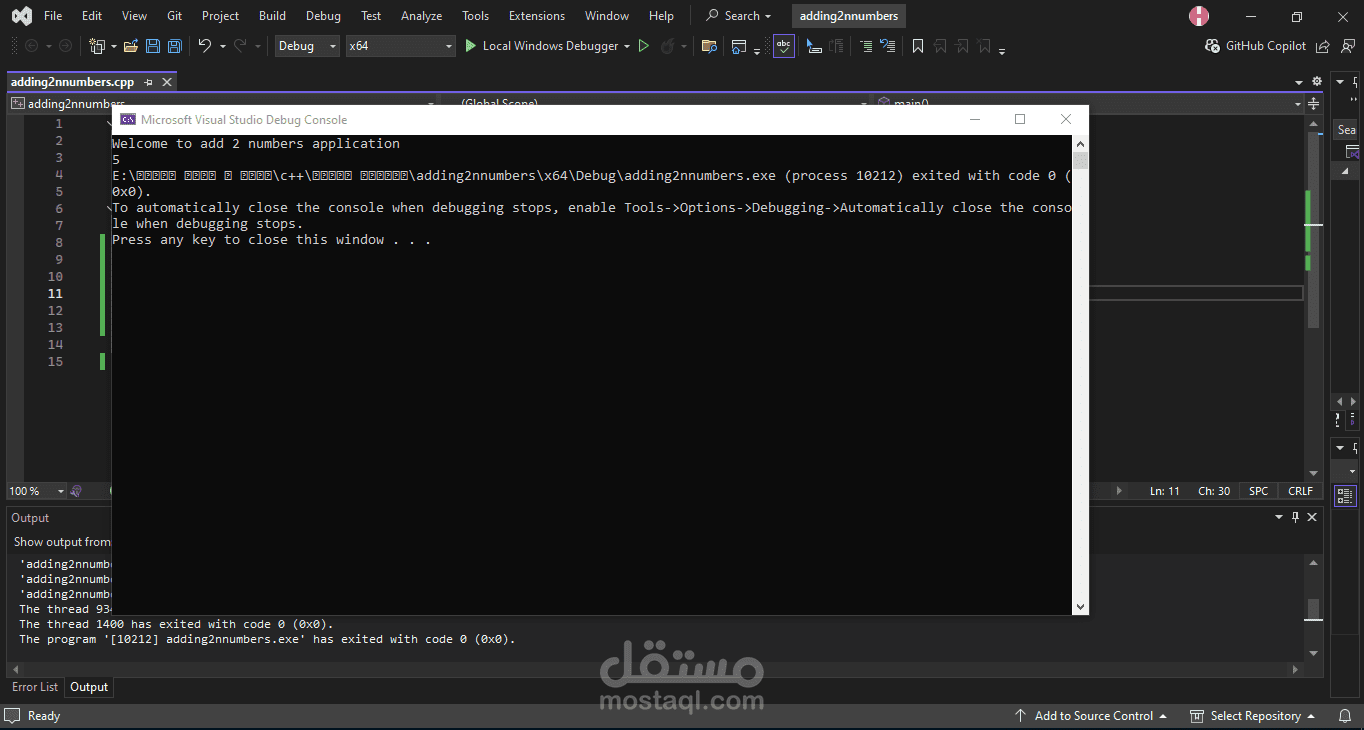The height and width of the screenshot is (730, 1364).
Task: Click the properties list icon in right panel
Action: (x=1346, y=495)
